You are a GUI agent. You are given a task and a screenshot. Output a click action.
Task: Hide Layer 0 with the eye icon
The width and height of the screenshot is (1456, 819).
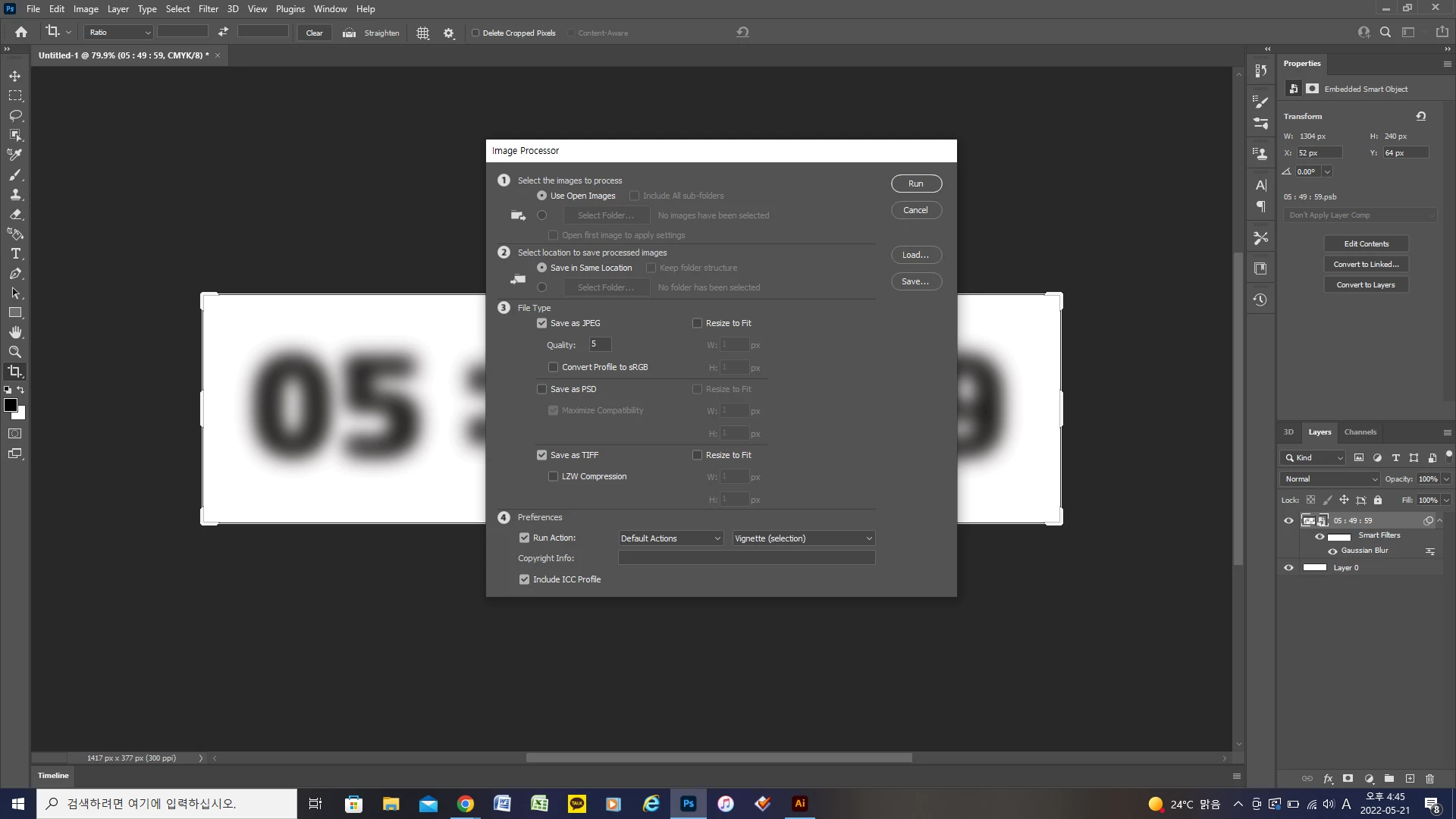click(1288, 567)
